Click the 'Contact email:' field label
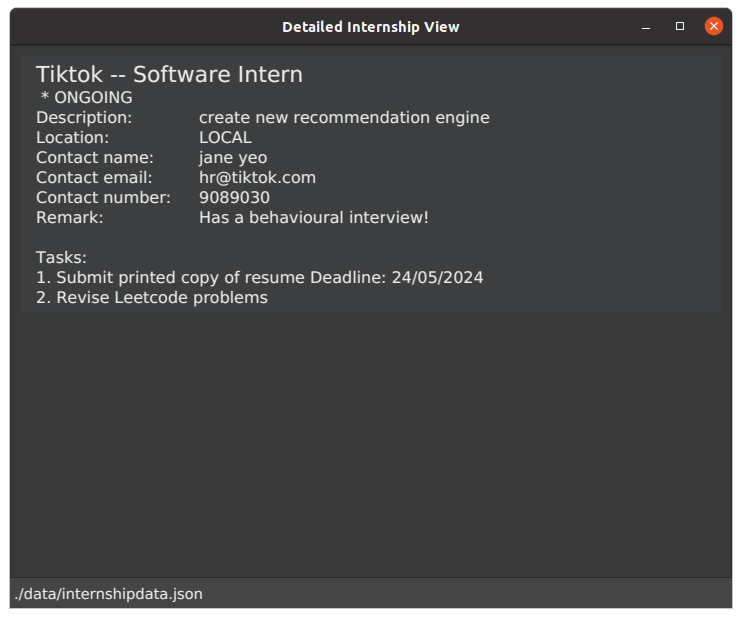Image resolution: width=742 pixels, height=618 pixels. (94, 178)
